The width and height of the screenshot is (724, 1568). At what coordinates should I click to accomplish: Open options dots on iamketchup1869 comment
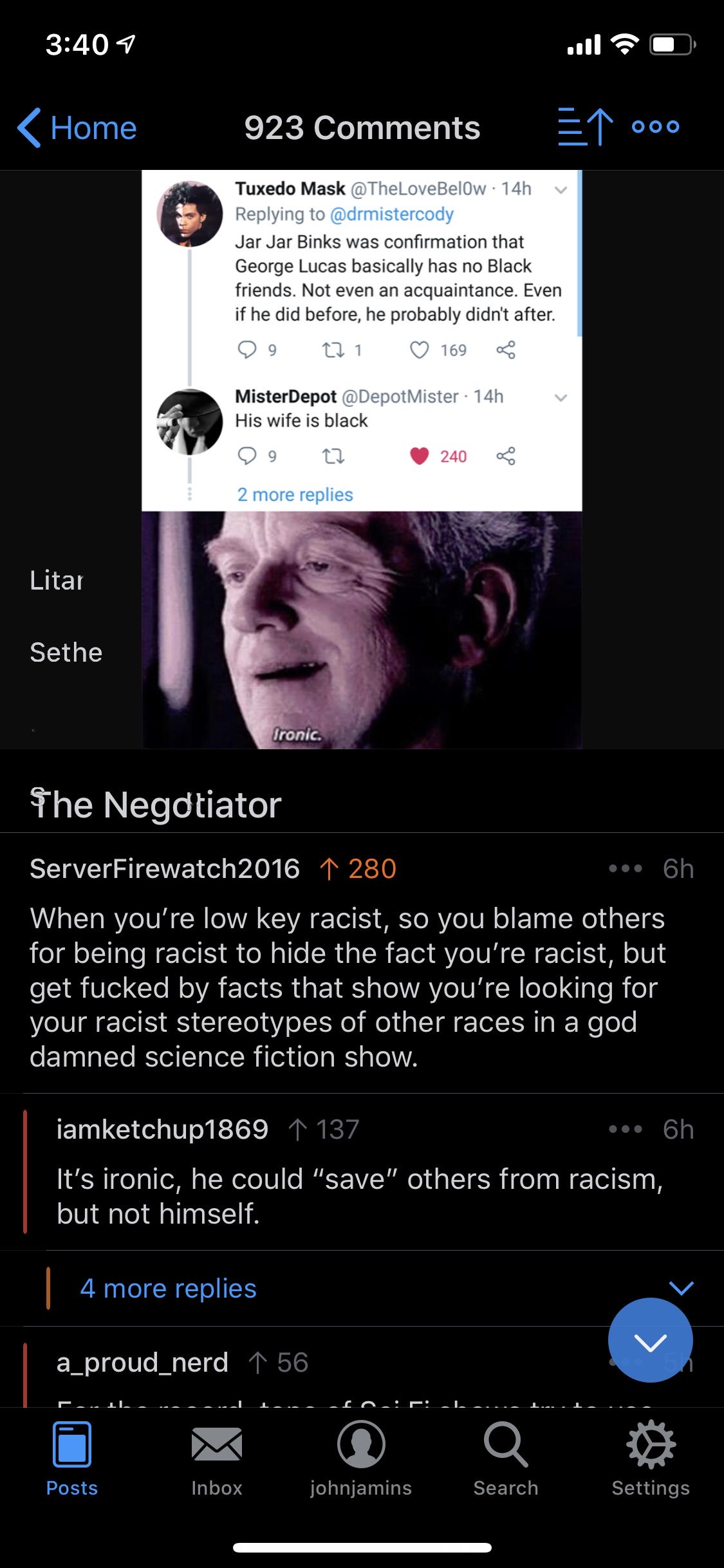[626, 1129]
